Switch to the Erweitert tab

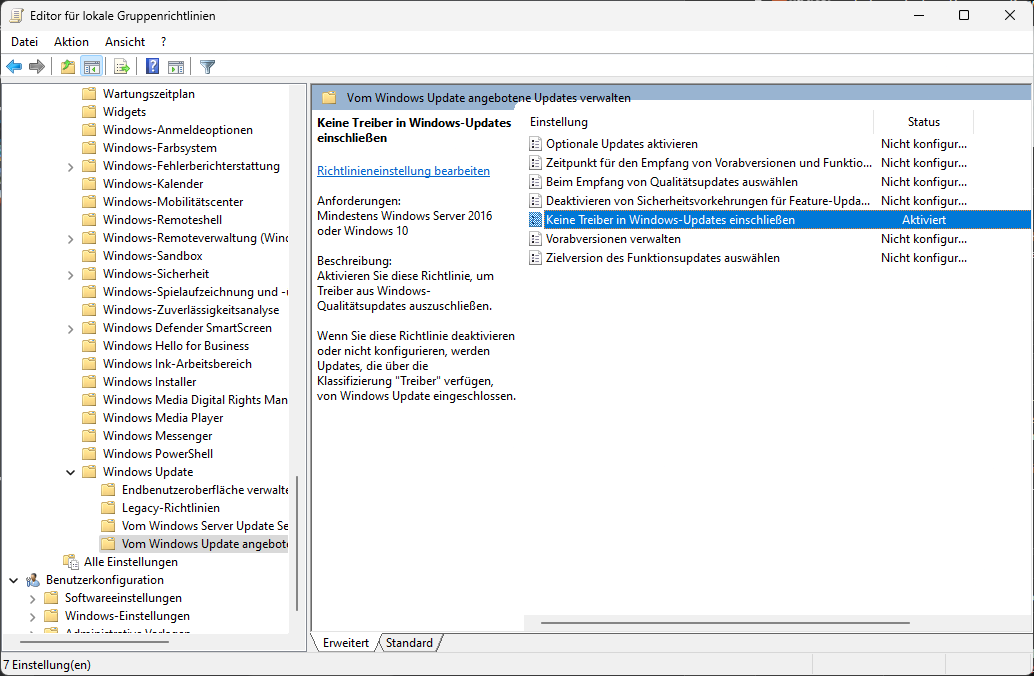[x=346, y=643]
